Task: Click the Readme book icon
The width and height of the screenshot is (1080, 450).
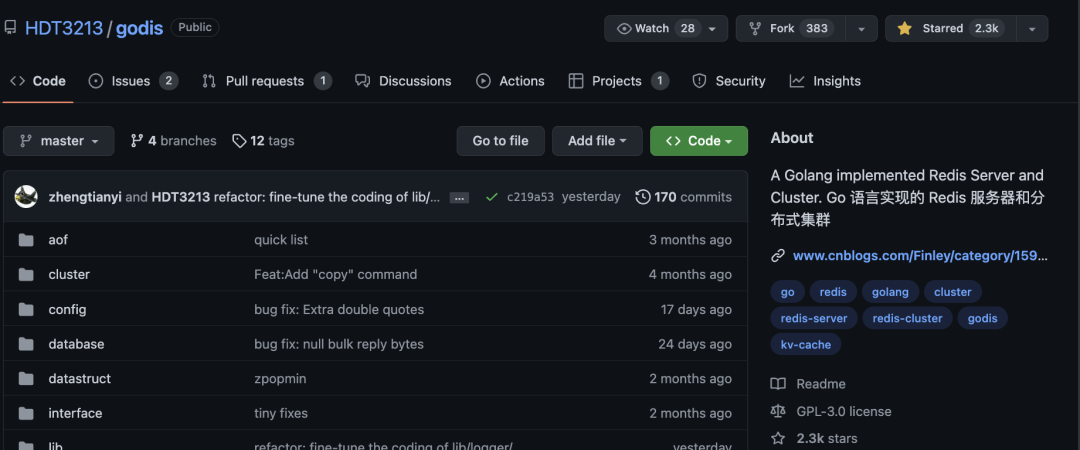Action: pyautogui.click(x=778, y=384)
